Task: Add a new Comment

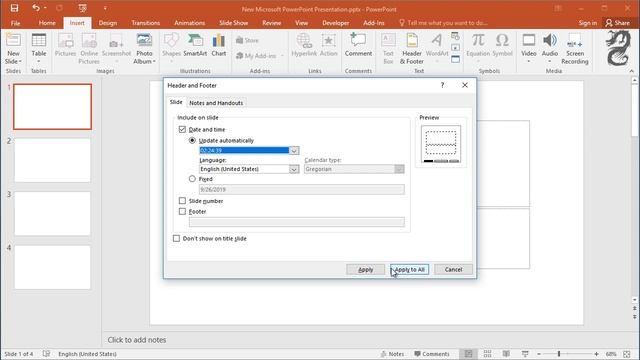Action: pos(358,45)
